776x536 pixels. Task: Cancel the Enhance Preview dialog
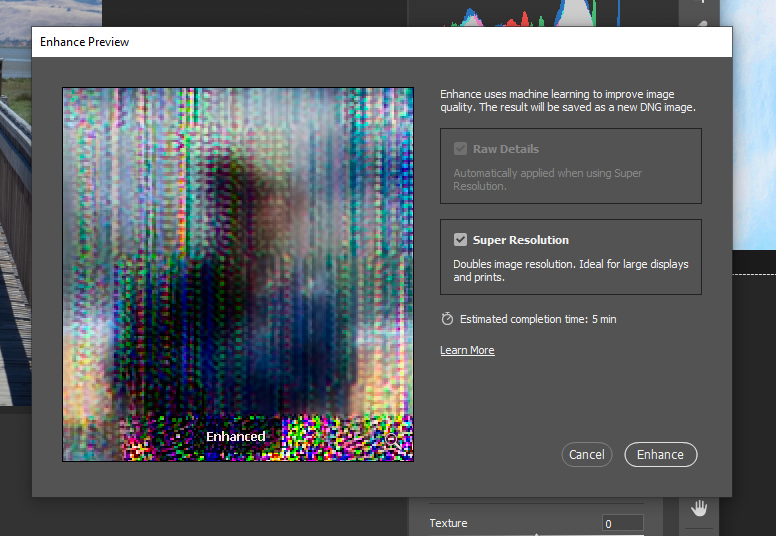(586, 454)
